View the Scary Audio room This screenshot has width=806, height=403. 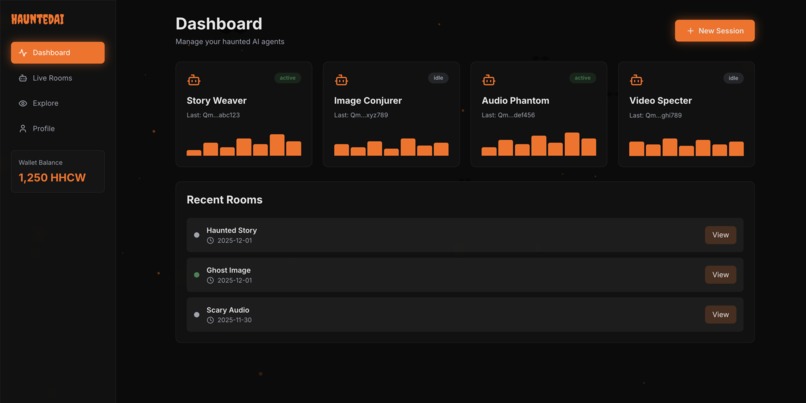[720, 315]
